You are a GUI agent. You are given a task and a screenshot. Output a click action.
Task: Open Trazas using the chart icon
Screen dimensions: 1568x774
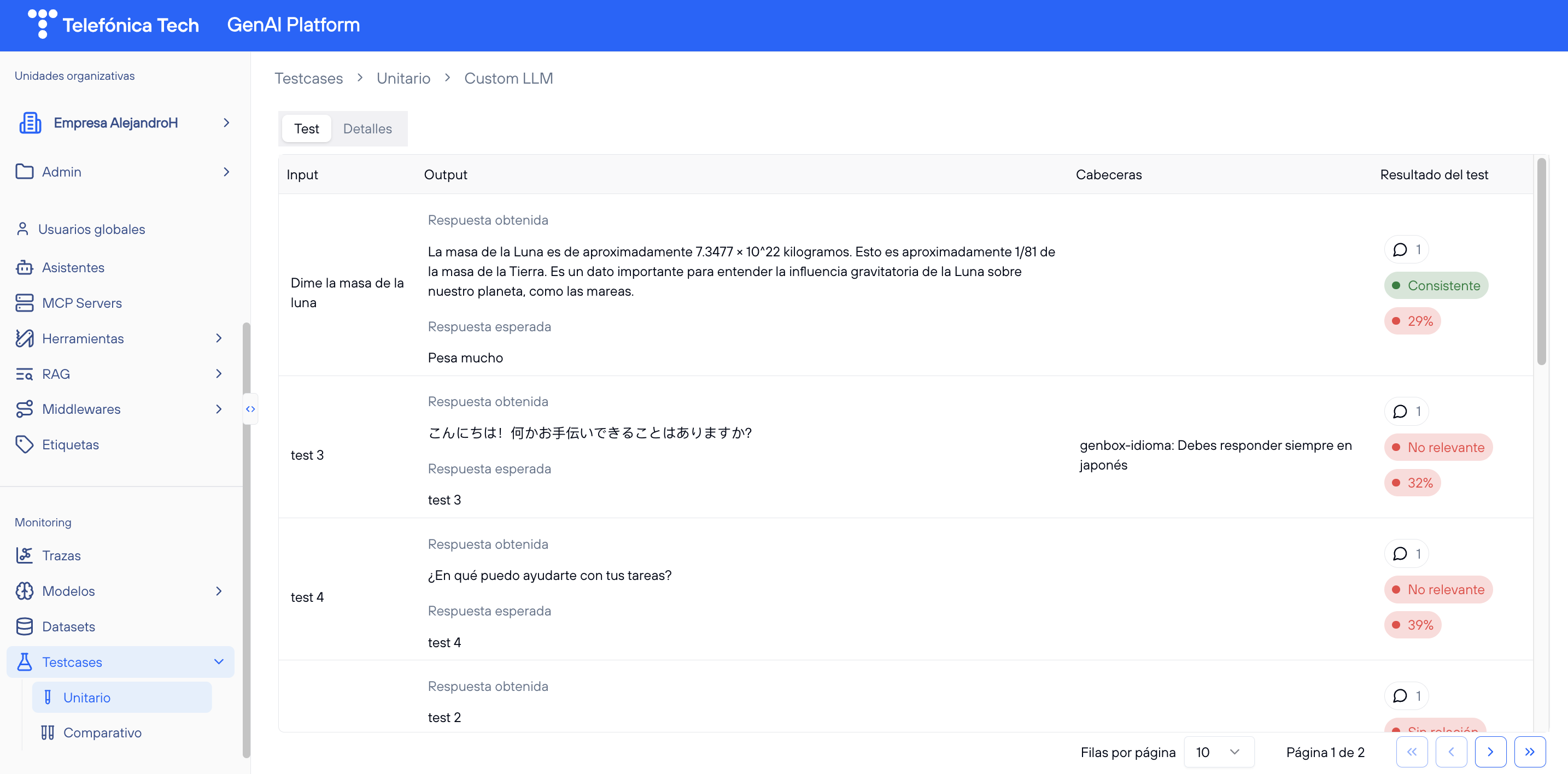25,555
